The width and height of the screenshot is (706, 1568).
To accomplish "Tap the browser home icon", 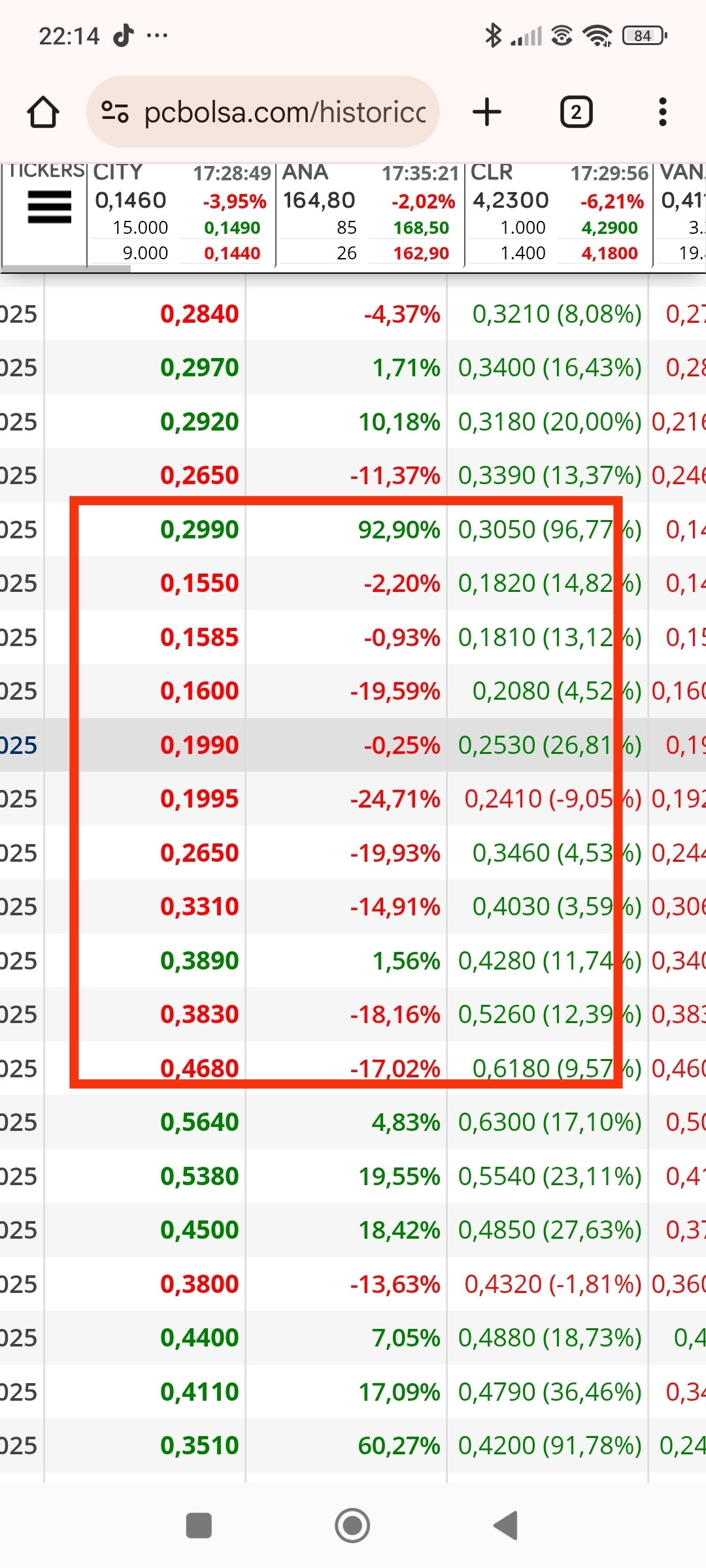I will click(x=43, y=112).
